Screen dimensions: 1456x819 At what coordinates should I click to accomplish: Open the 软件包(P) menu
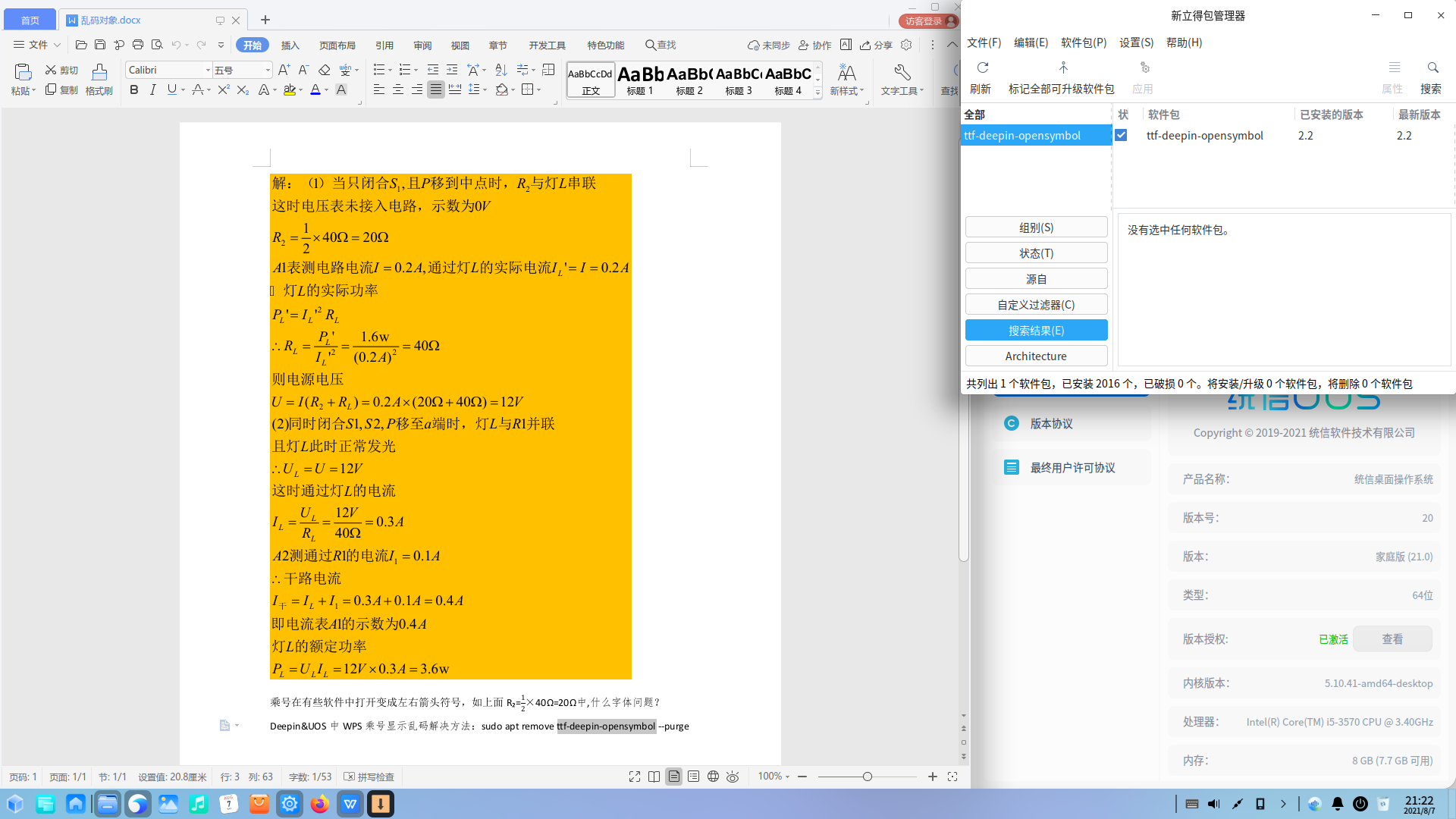point(1083,42)
